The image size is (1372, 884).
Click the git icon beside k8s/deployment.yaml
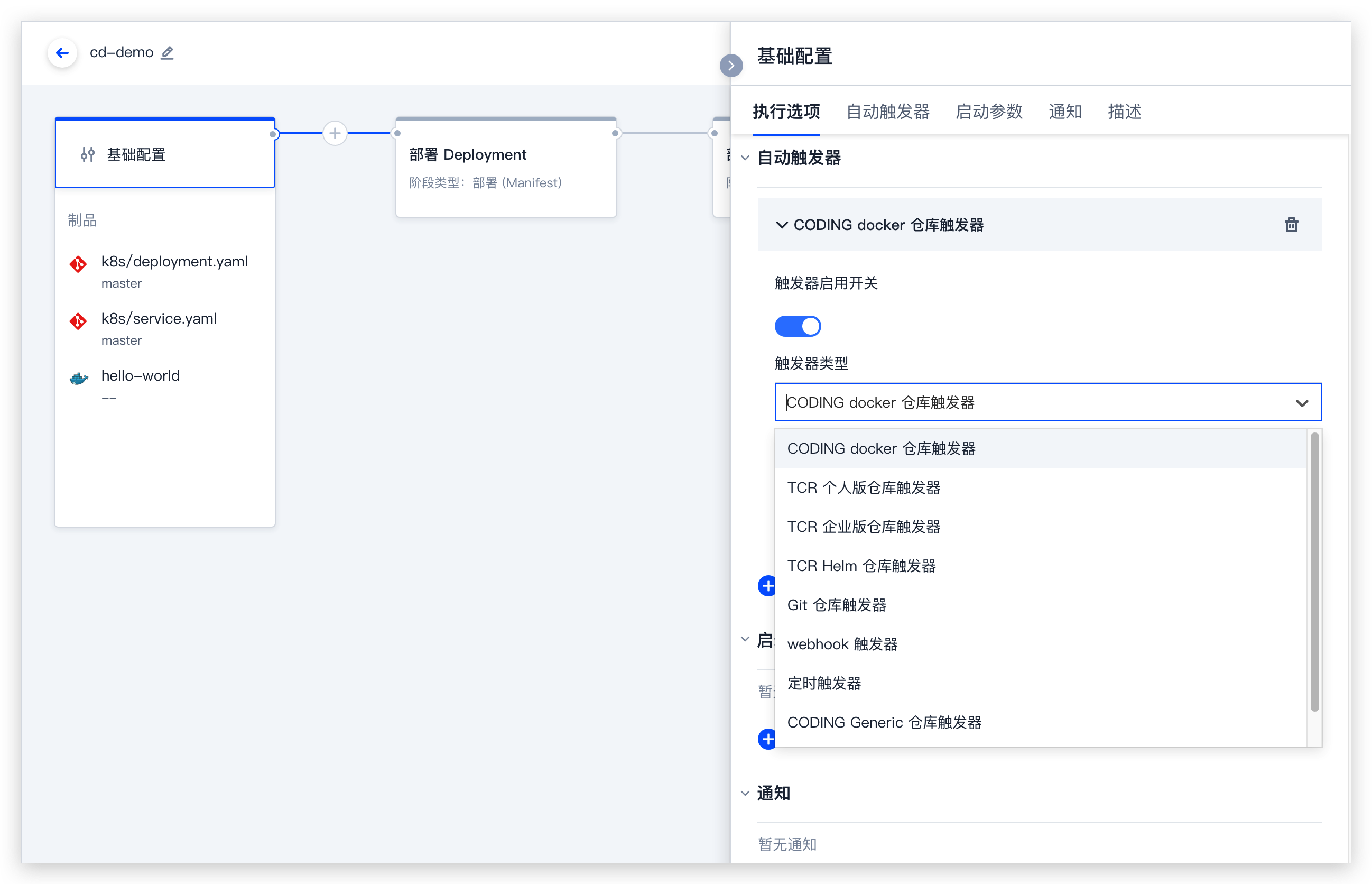(x=79, y=264)
